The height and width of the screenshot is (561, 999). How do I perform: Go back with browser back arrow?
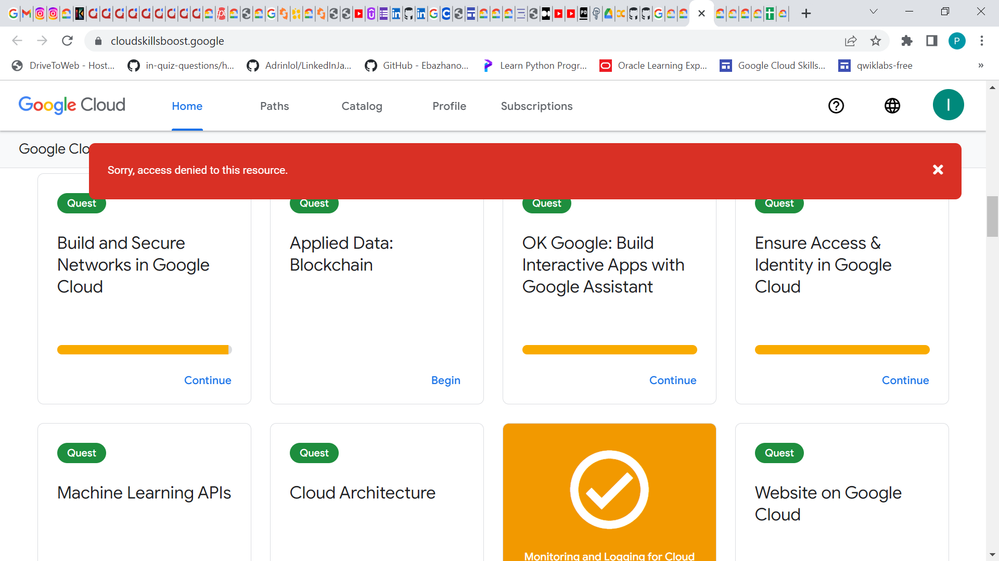(x=17, y=41)
